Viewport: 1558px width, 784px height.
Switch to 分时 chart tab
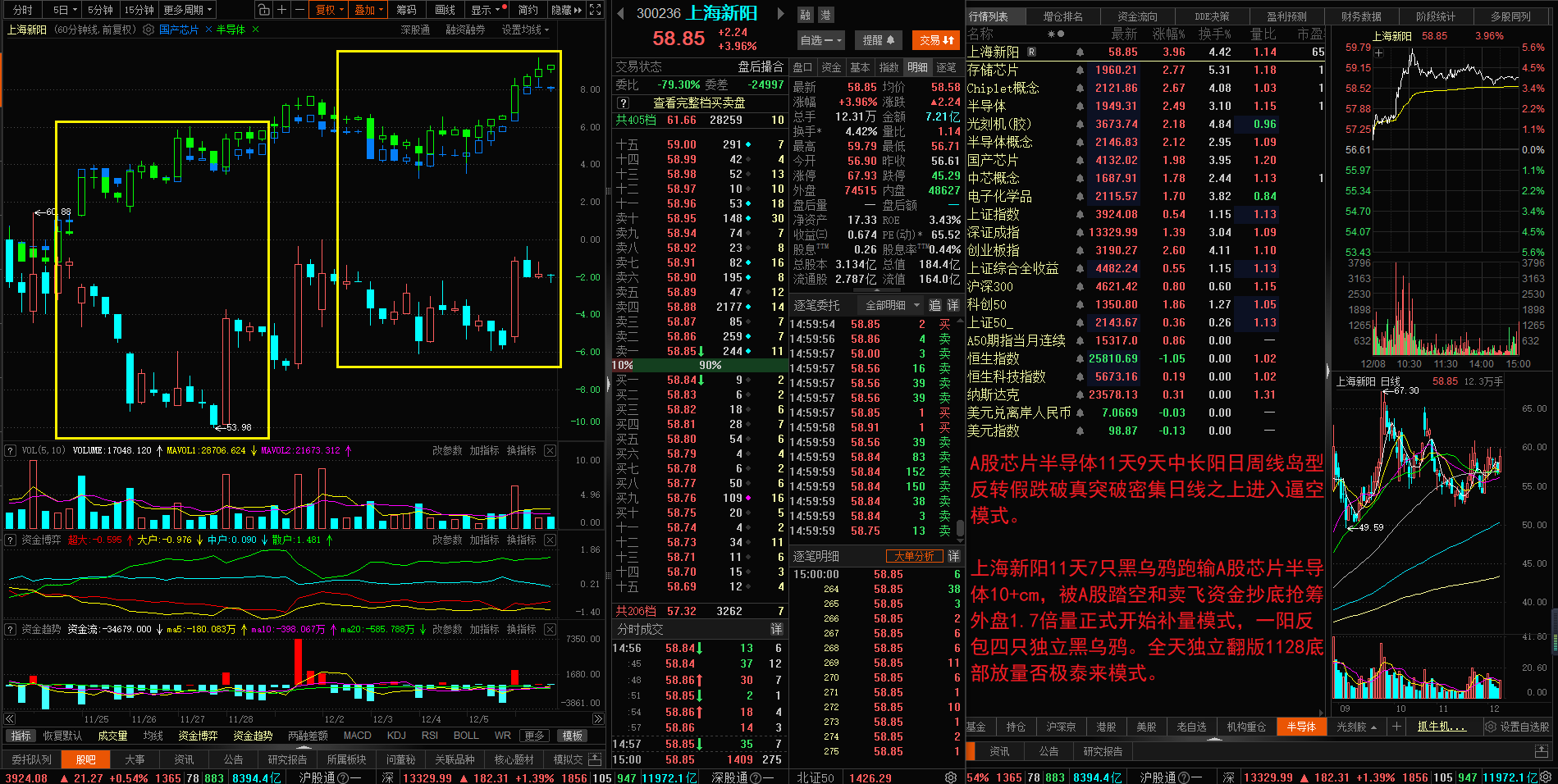[23, 10]
